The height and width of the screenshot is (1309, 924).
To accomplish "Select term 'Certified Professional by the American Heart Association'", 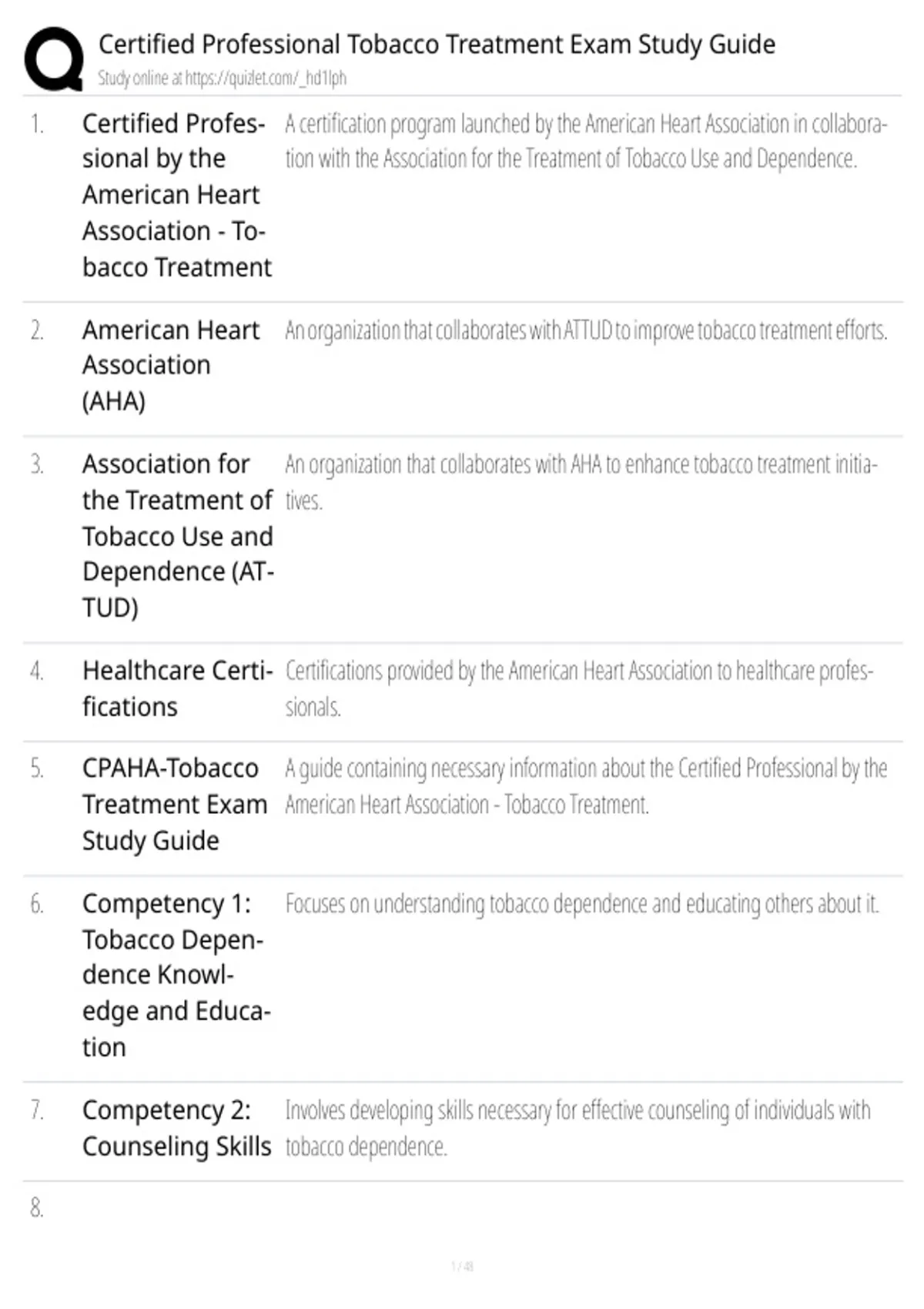I will 177,195.
